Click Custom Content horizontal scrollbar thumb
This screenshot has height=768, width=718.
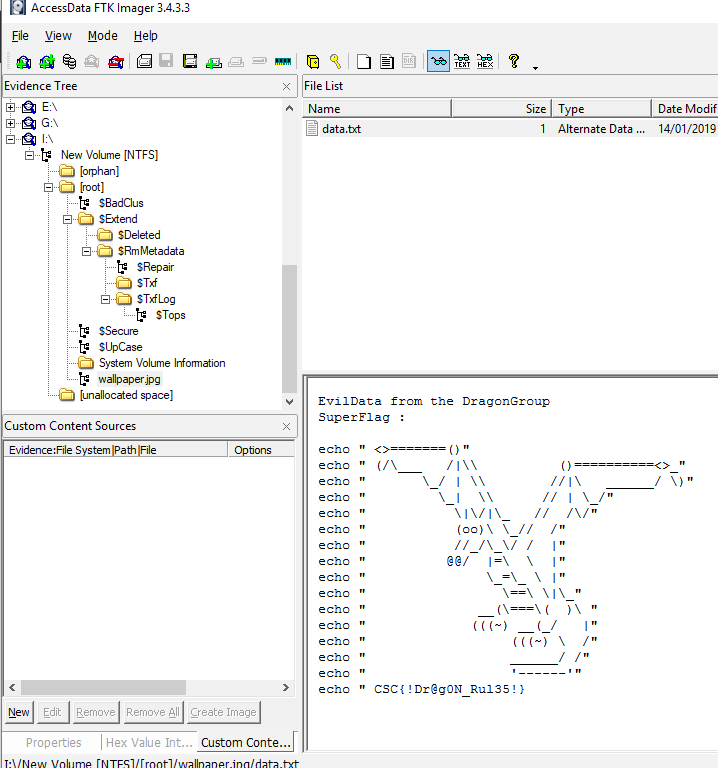point(103,687)
